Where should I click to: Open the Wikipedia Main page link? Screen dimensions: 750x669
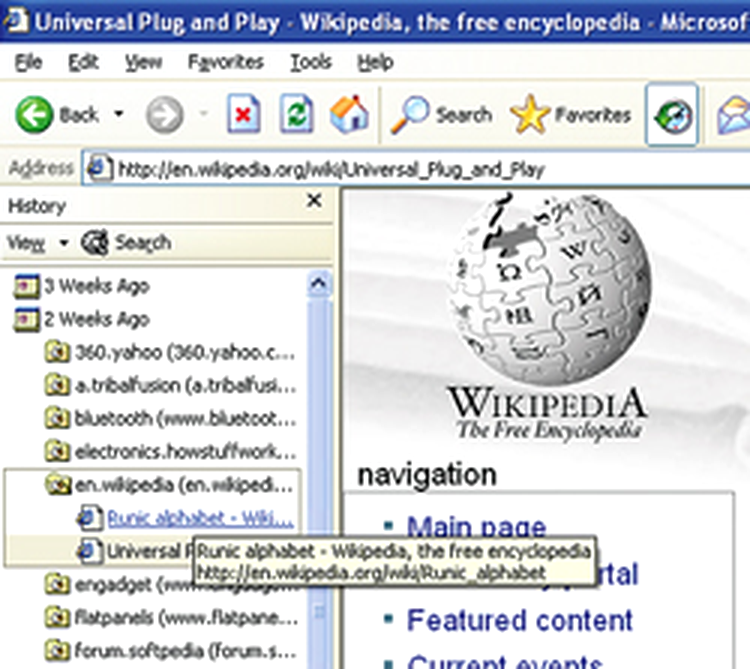click(x=476, y=526)
